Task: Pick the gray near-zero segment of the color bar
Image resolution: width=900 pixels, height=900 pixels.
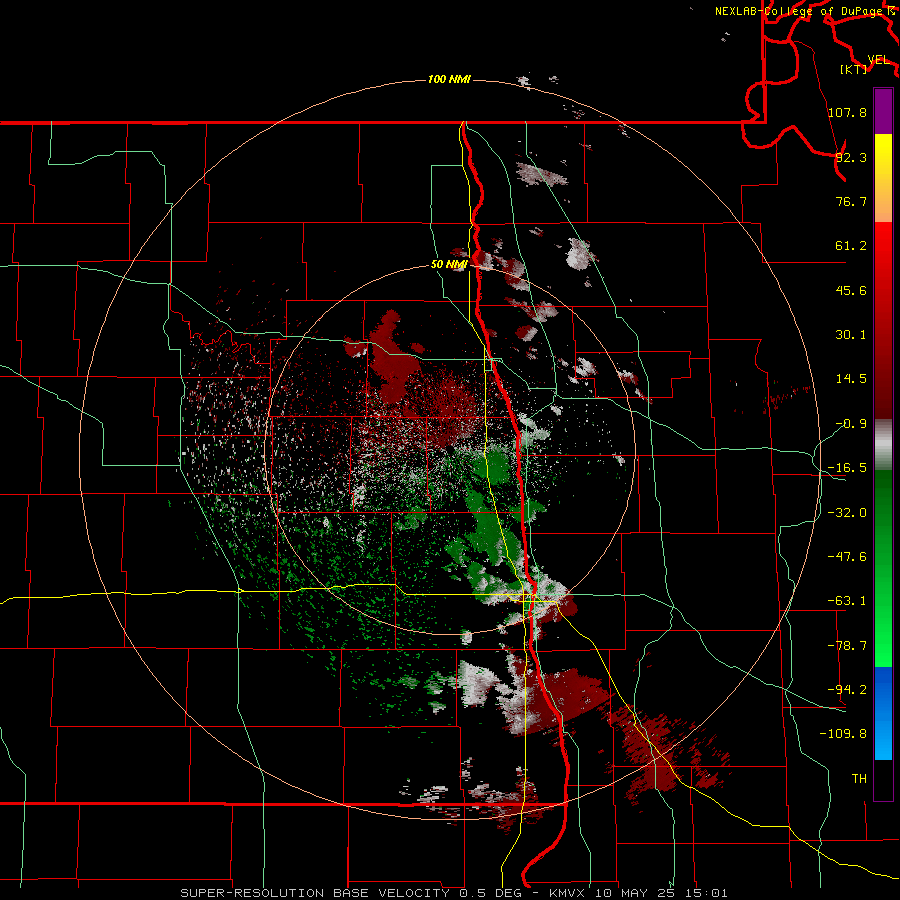Action: (x=883, y=445)
